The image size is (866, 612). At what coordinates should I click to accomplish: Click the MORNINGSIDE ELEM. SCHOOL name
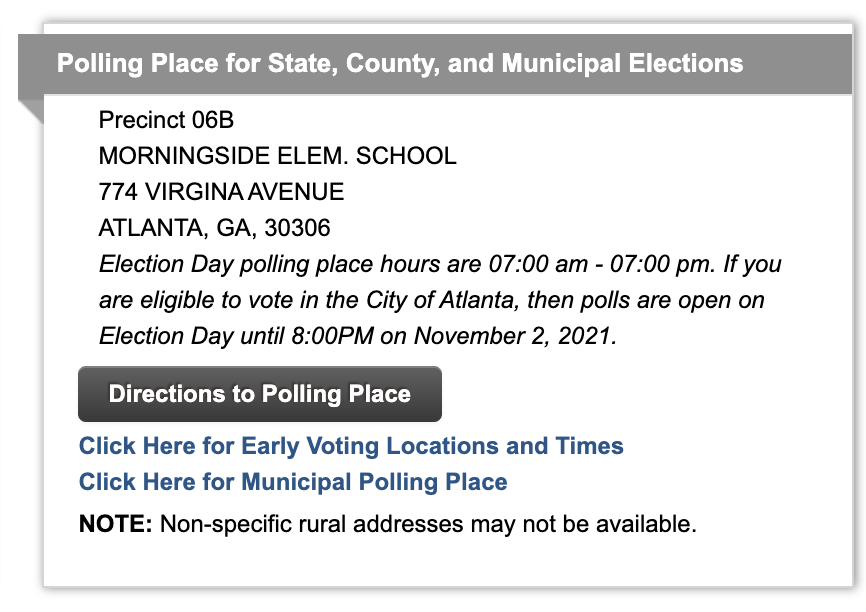pyautogui.click(x=278, y=156)
